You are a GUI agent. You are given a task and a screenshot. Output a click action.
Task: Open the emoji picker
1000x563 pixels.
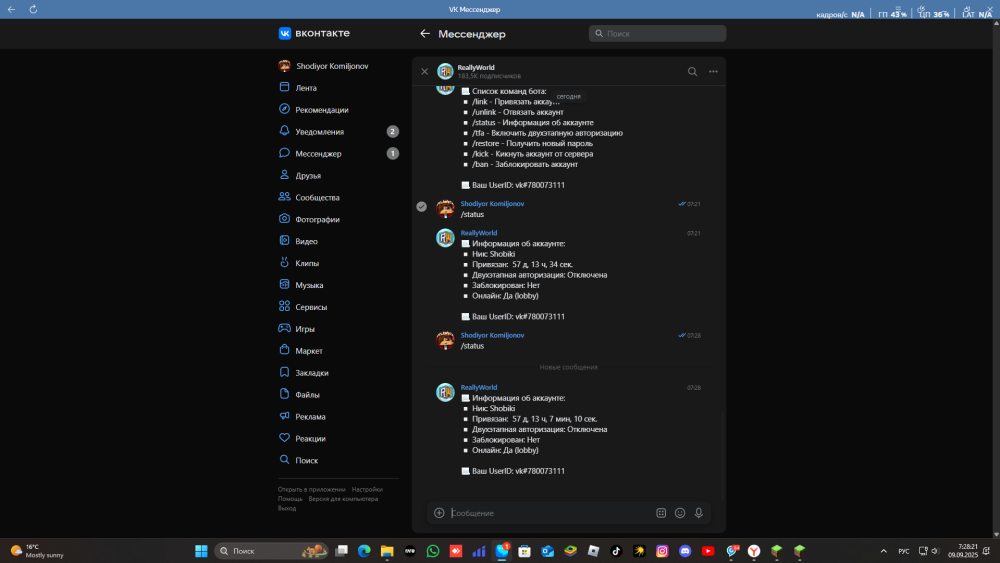coord(680,513)
